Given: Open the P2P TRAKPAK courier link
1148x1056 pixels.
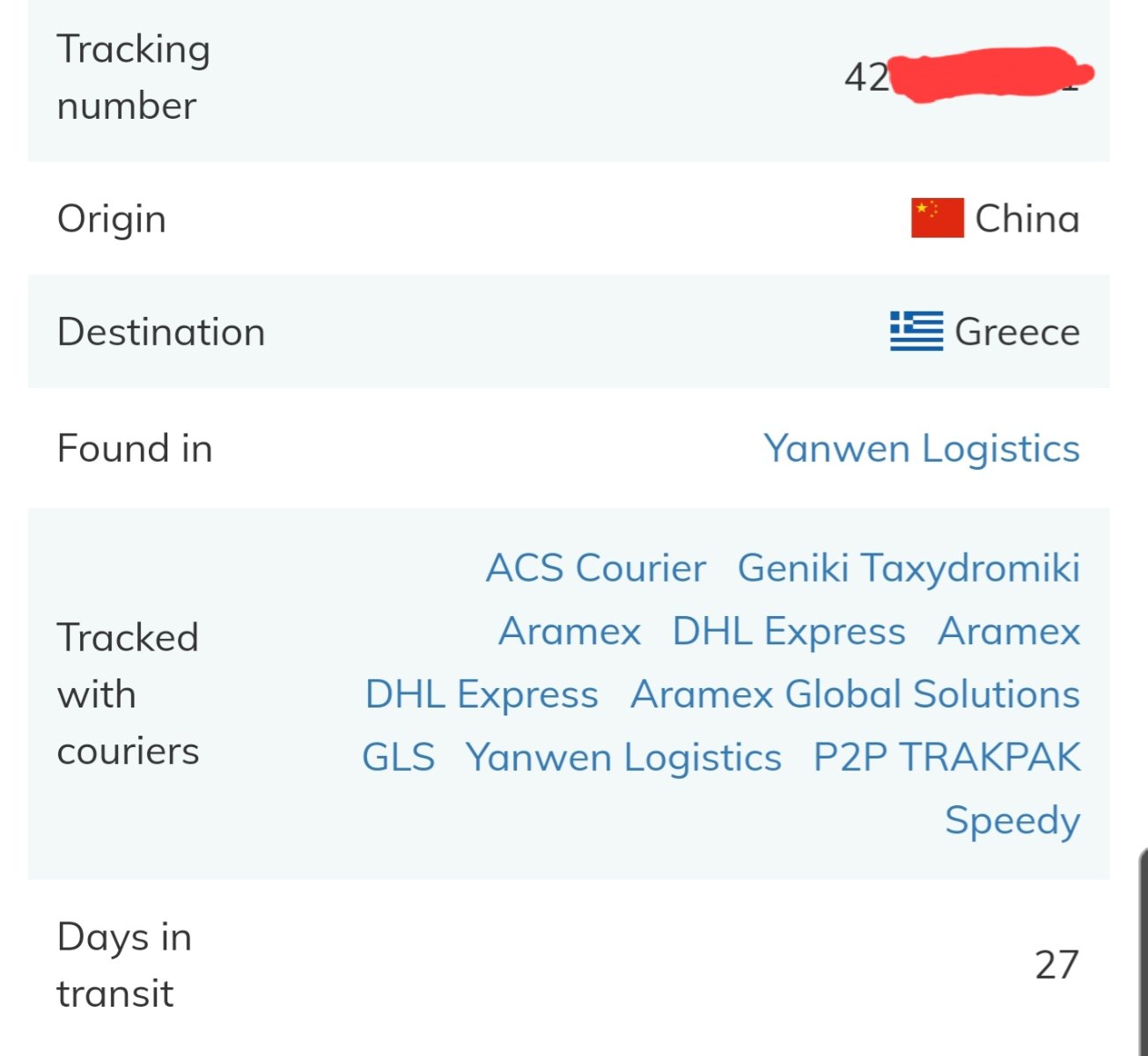Looking at the screenshot, I should [947, 758].
